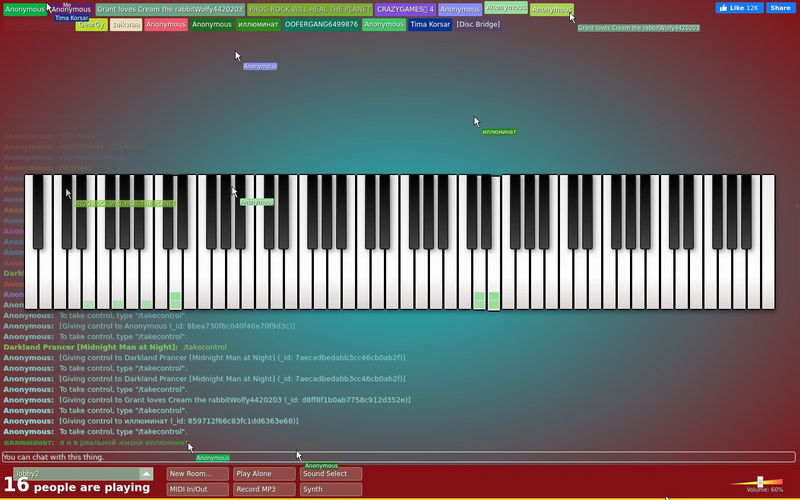Viewport: 800px width, 500px height.
Task: Click the Grant loves Cream user tag
Action: coord(170,9)
